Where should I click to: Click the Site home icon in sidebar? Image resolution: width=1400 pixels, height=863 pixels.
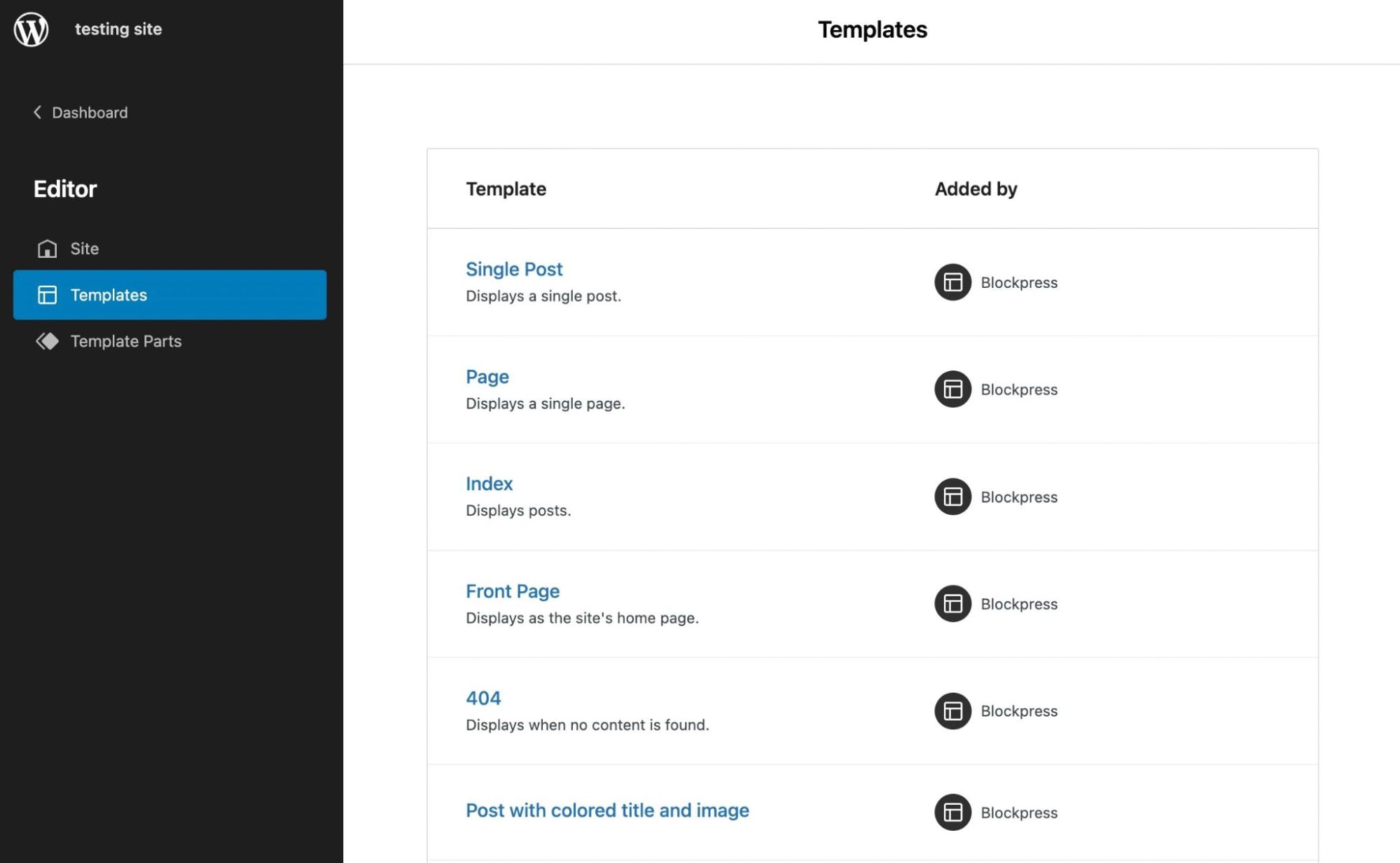click(47, 249)
